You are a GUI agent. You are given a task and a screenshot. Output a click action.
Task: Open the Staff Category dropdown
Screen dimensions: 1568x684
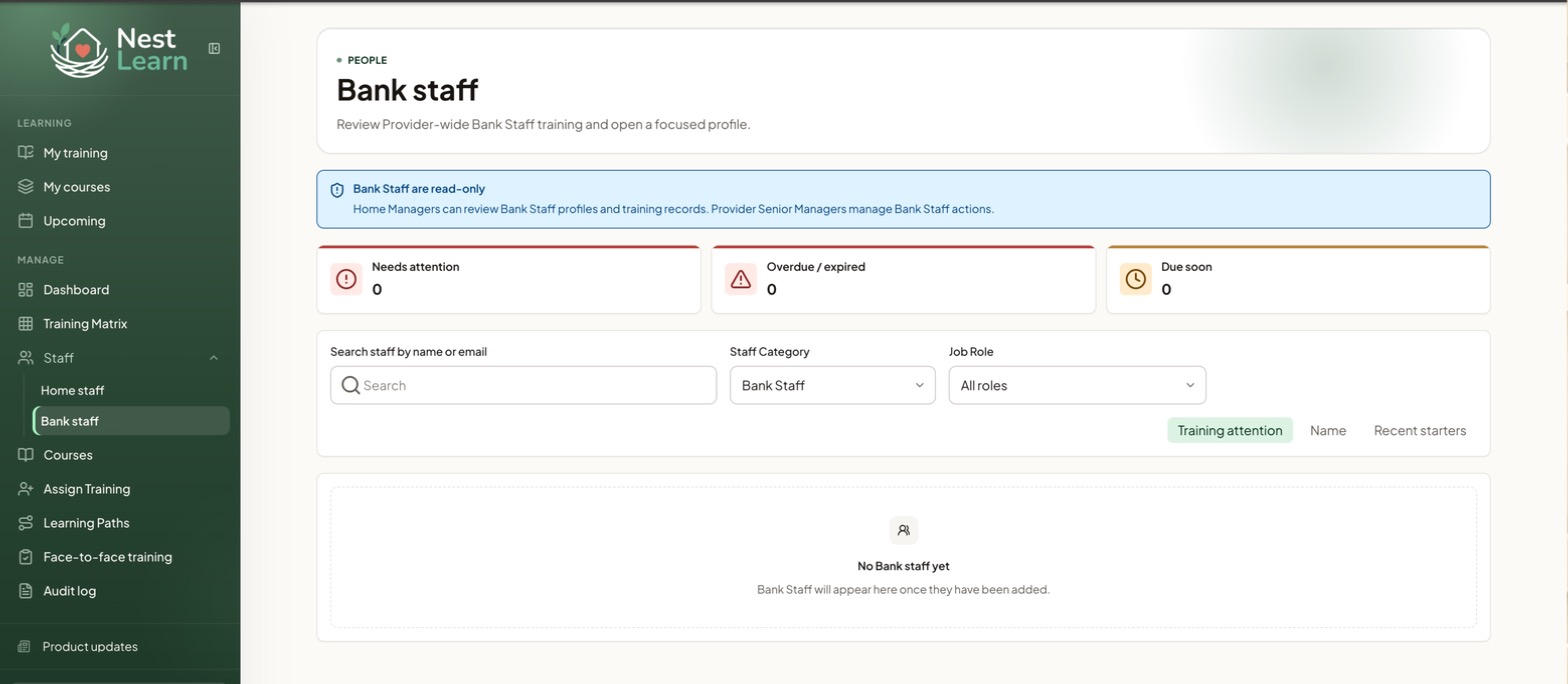tap(832, 385)
